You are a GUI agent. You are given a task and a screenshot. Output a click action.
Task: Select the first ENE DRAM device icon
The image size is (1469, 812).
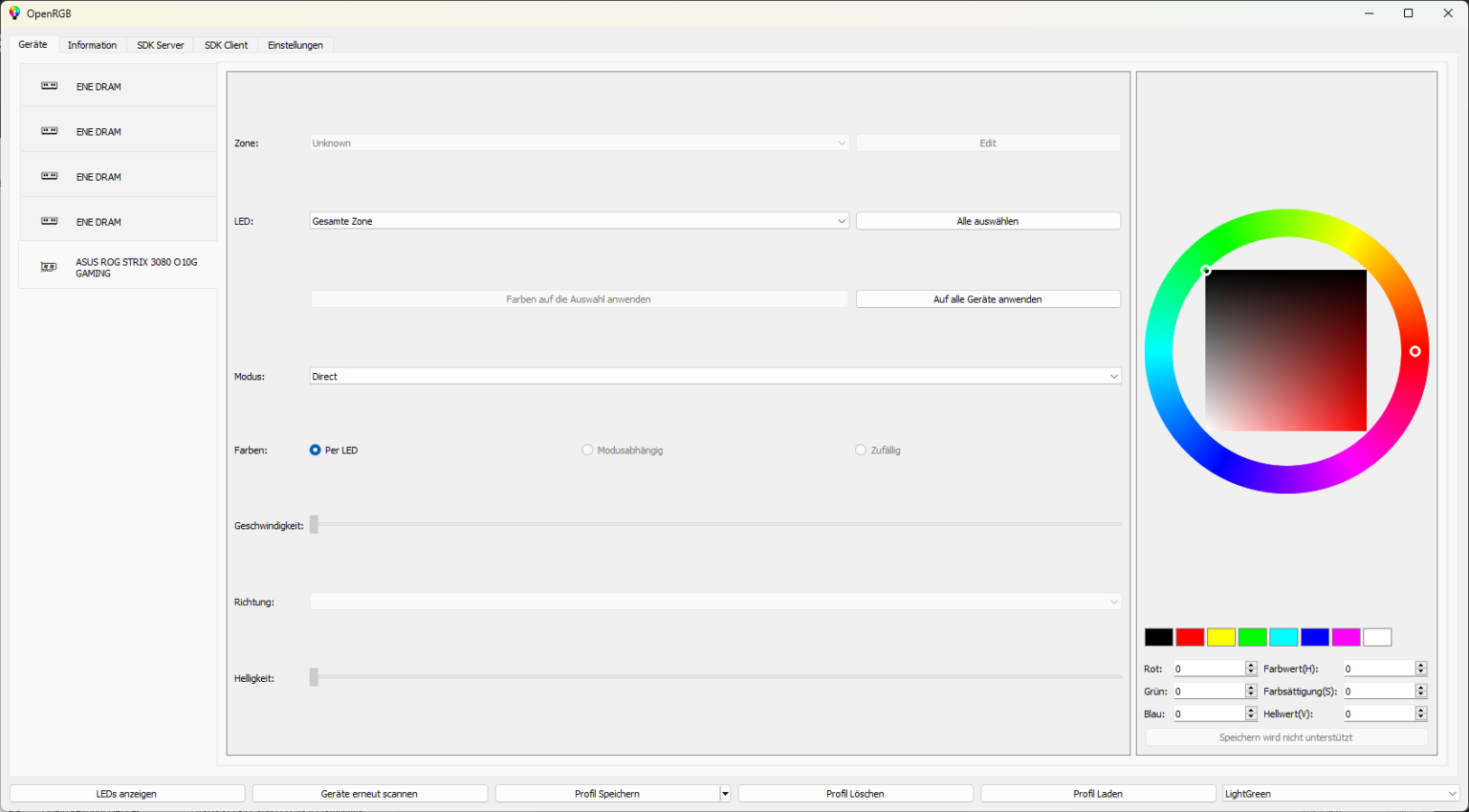coord(50,86)
